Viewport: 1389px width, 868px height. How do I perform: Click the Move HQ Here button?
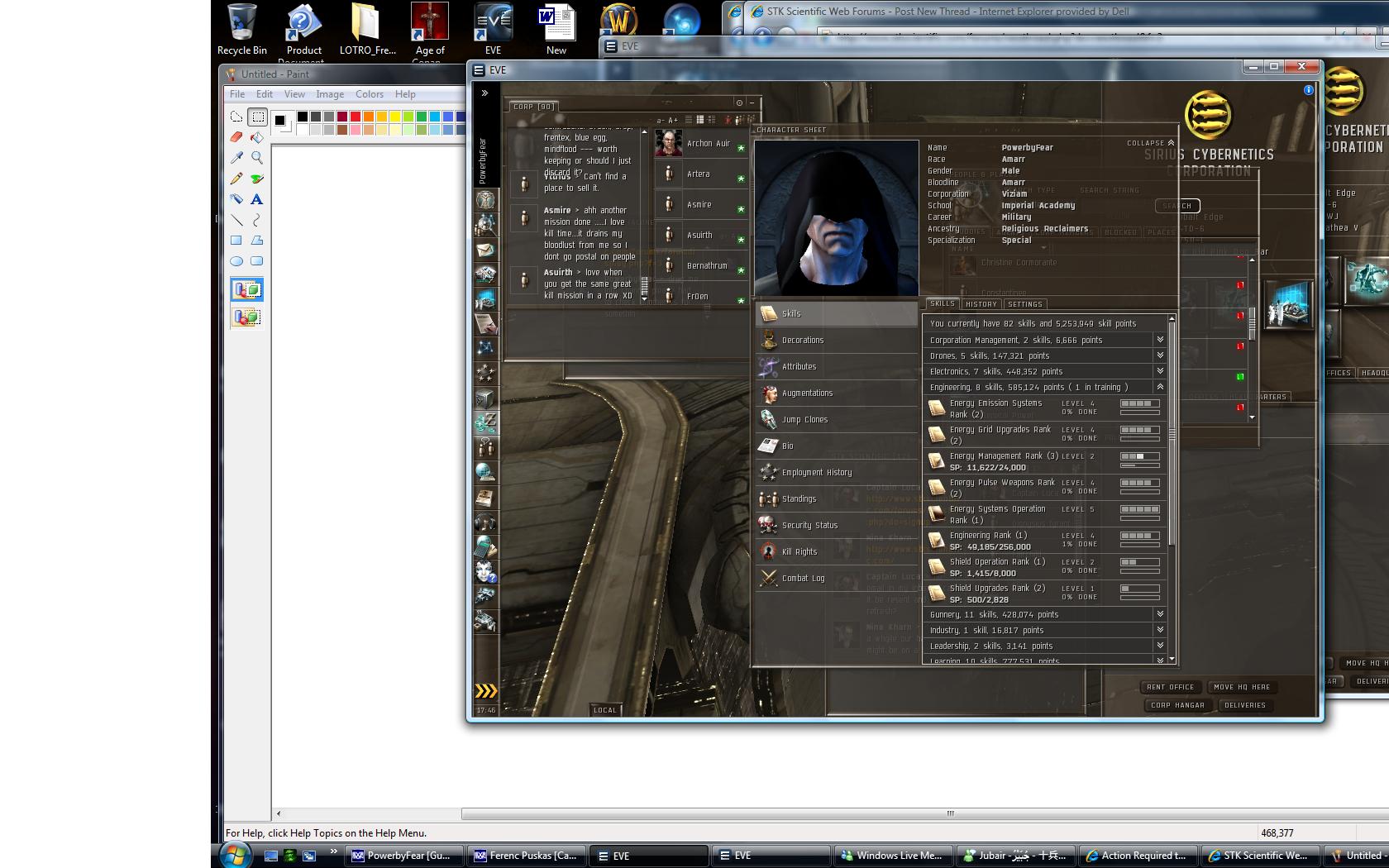click(1242, 687)
